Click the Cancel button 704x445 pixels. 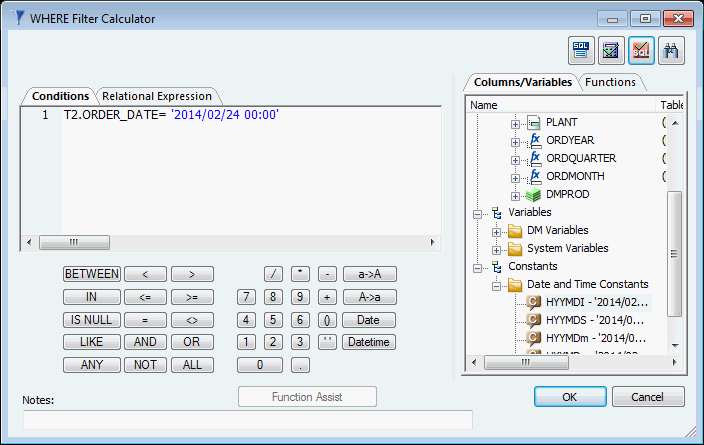click(648, 397)
